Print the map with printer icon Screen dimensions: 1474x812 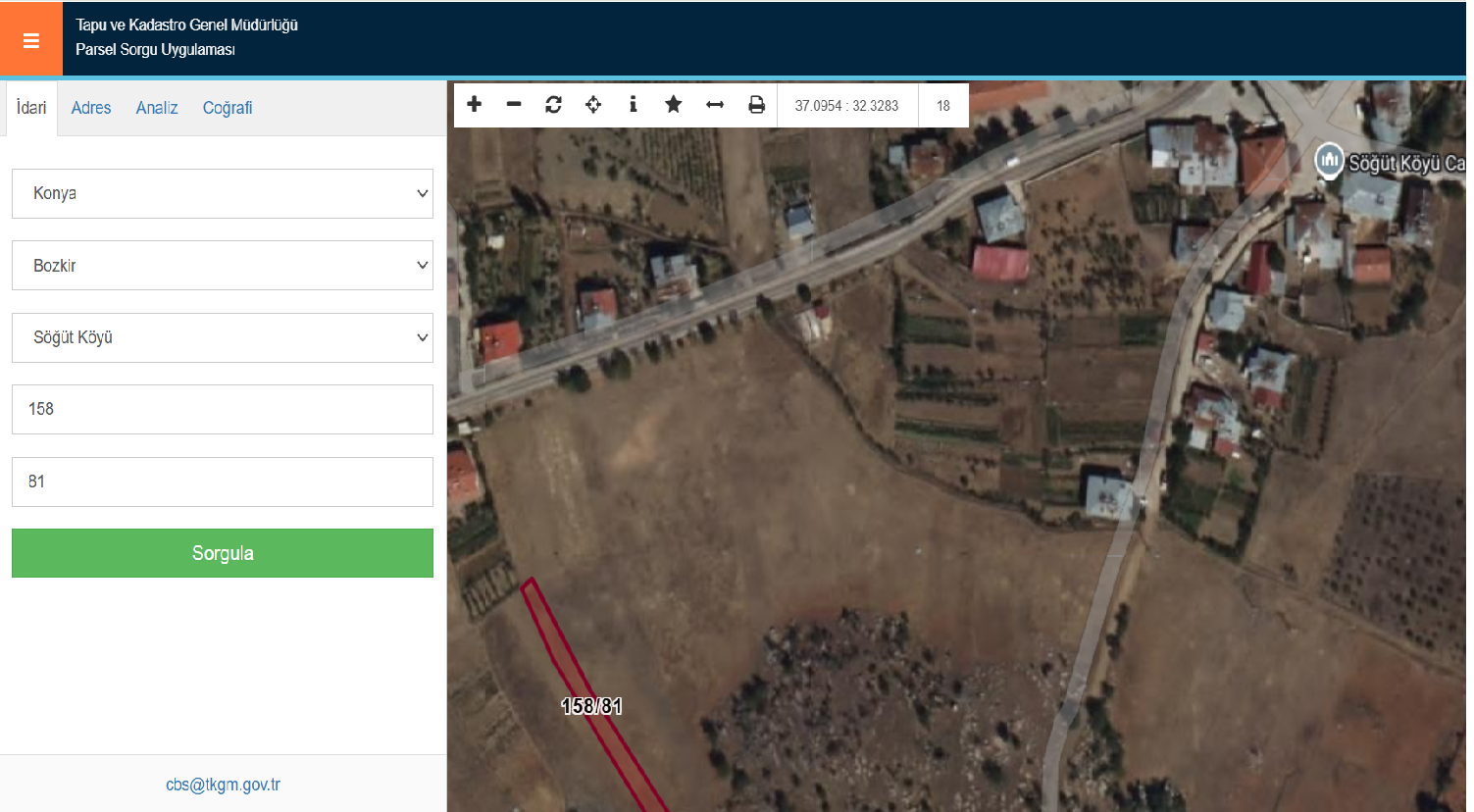[x=756, y=104]
